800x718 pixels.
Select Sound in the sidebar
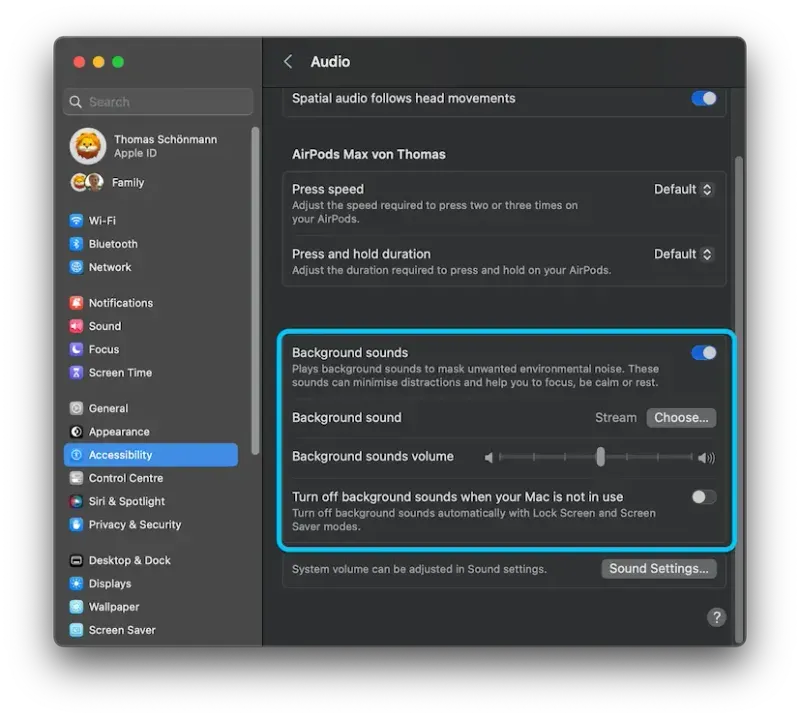click(x=151, y=326)
